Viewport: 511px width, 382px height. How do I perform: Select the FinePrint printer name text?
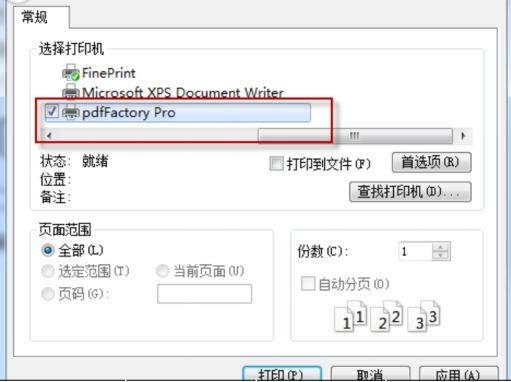(x=109, y=73)
